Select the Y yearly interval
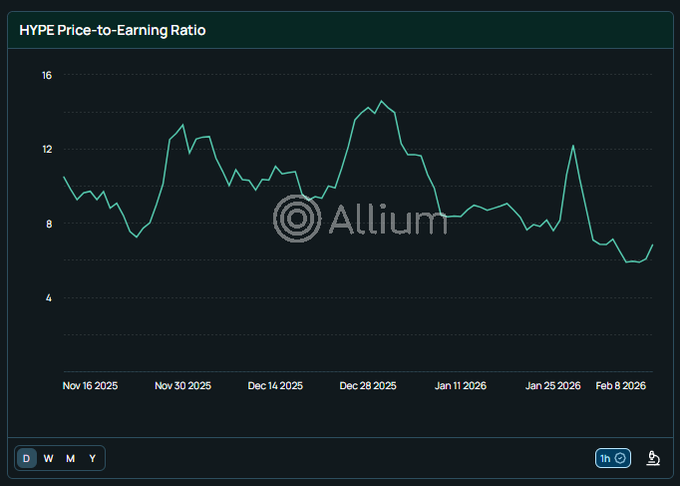Screen dimensions: 680x486 [x=92, y=458]
